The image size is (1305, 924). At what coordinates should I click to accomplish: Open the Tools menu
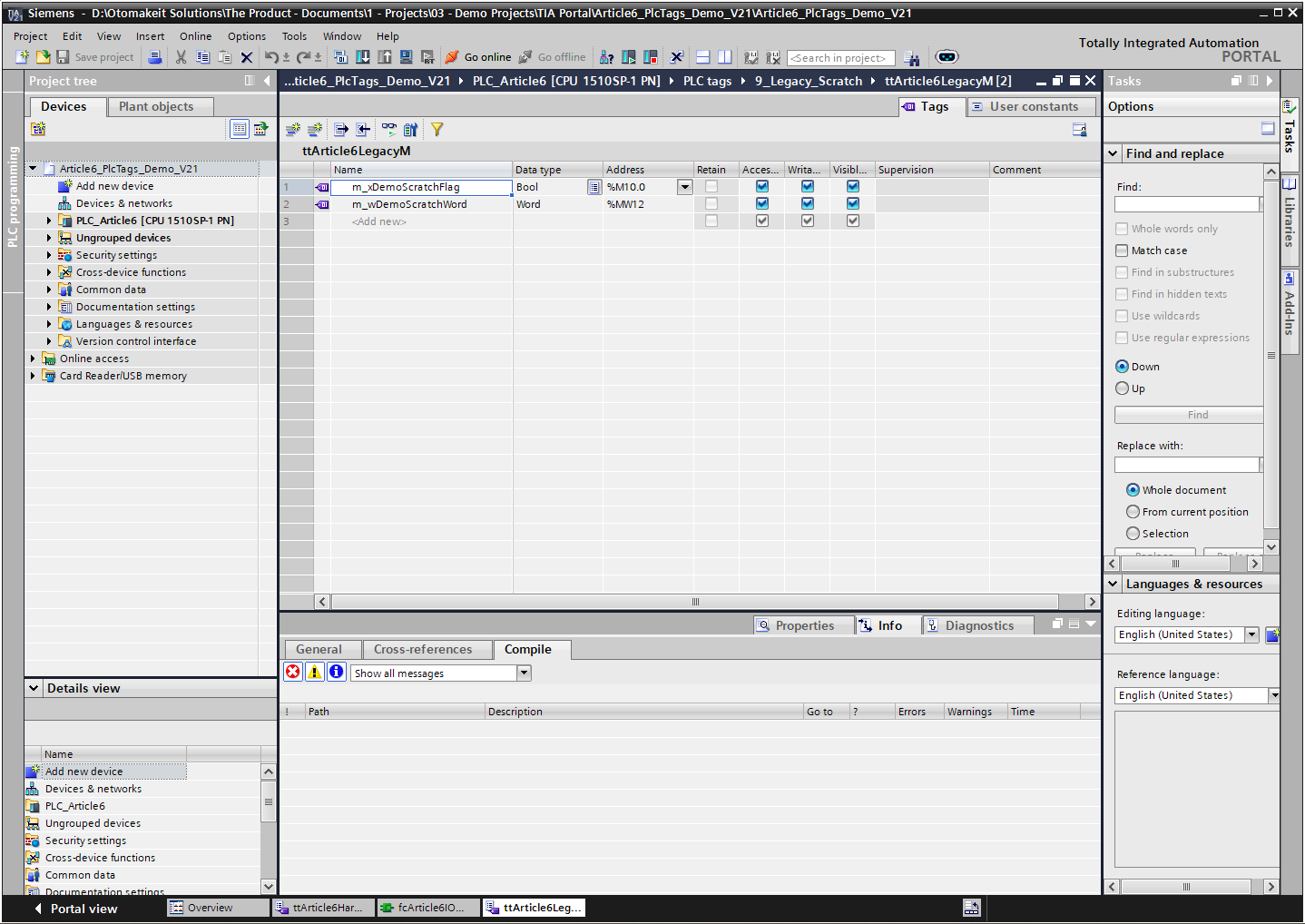294,36
